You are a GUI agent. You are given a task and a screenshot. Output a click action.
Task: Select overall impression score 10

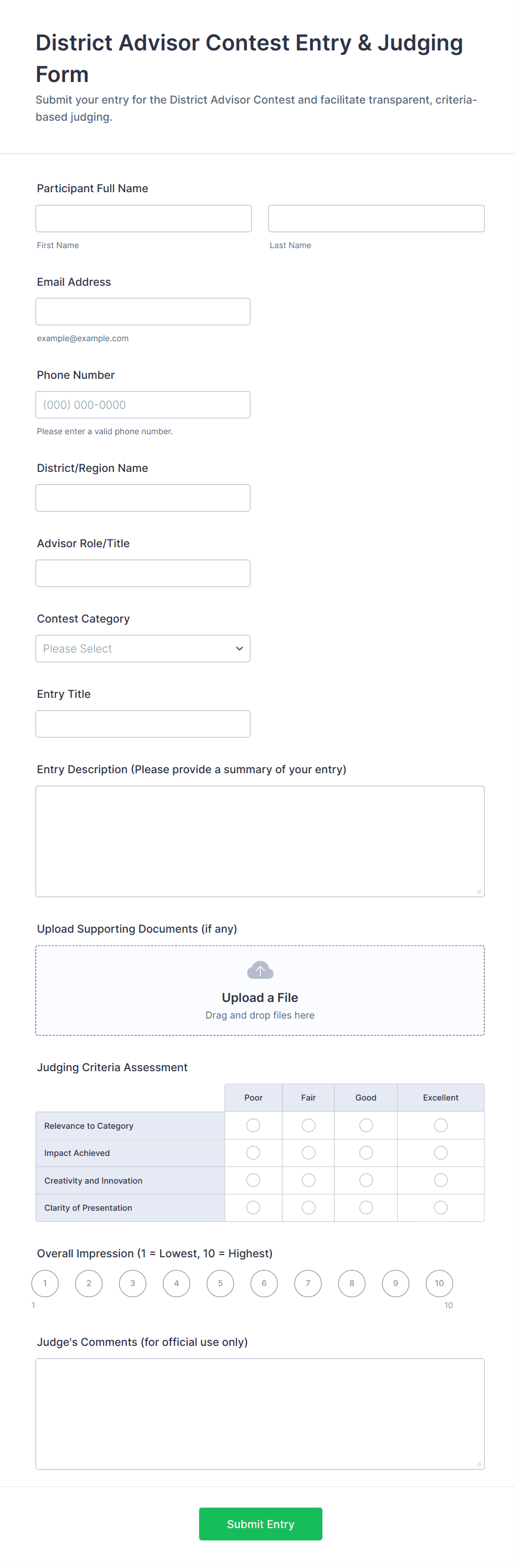click(439, 1283)
